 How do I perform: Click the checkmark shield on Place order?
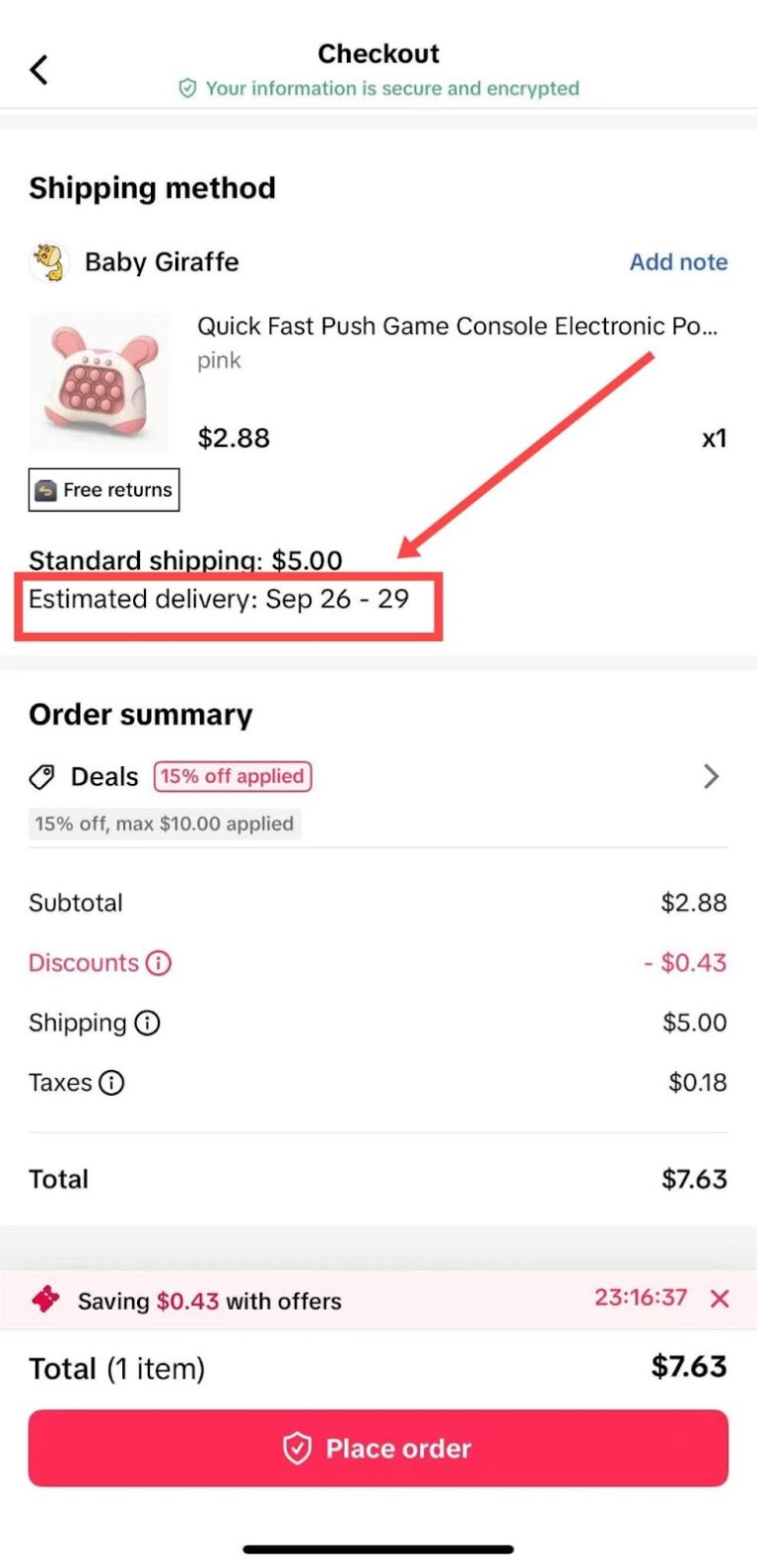click(x=298, y=1448)
